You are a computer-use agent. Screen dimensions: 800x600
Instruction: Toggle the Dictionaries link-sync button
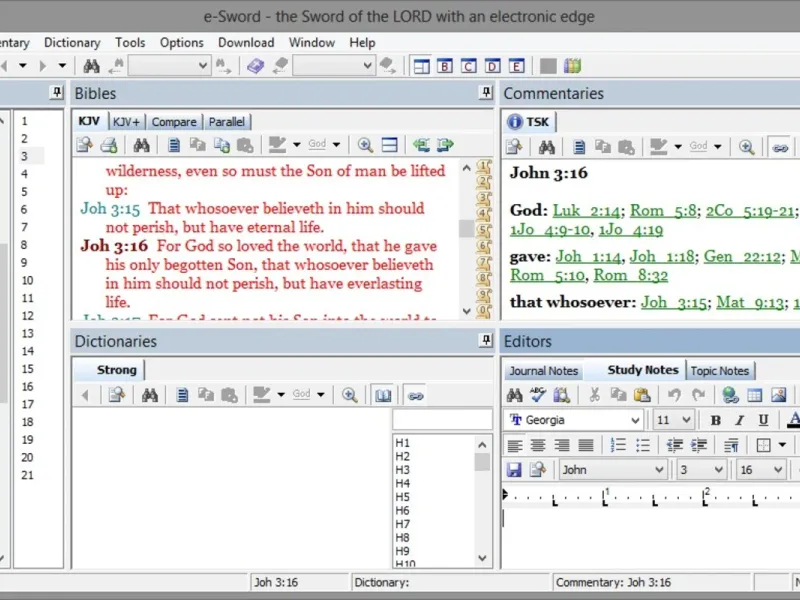pos(415,395)
